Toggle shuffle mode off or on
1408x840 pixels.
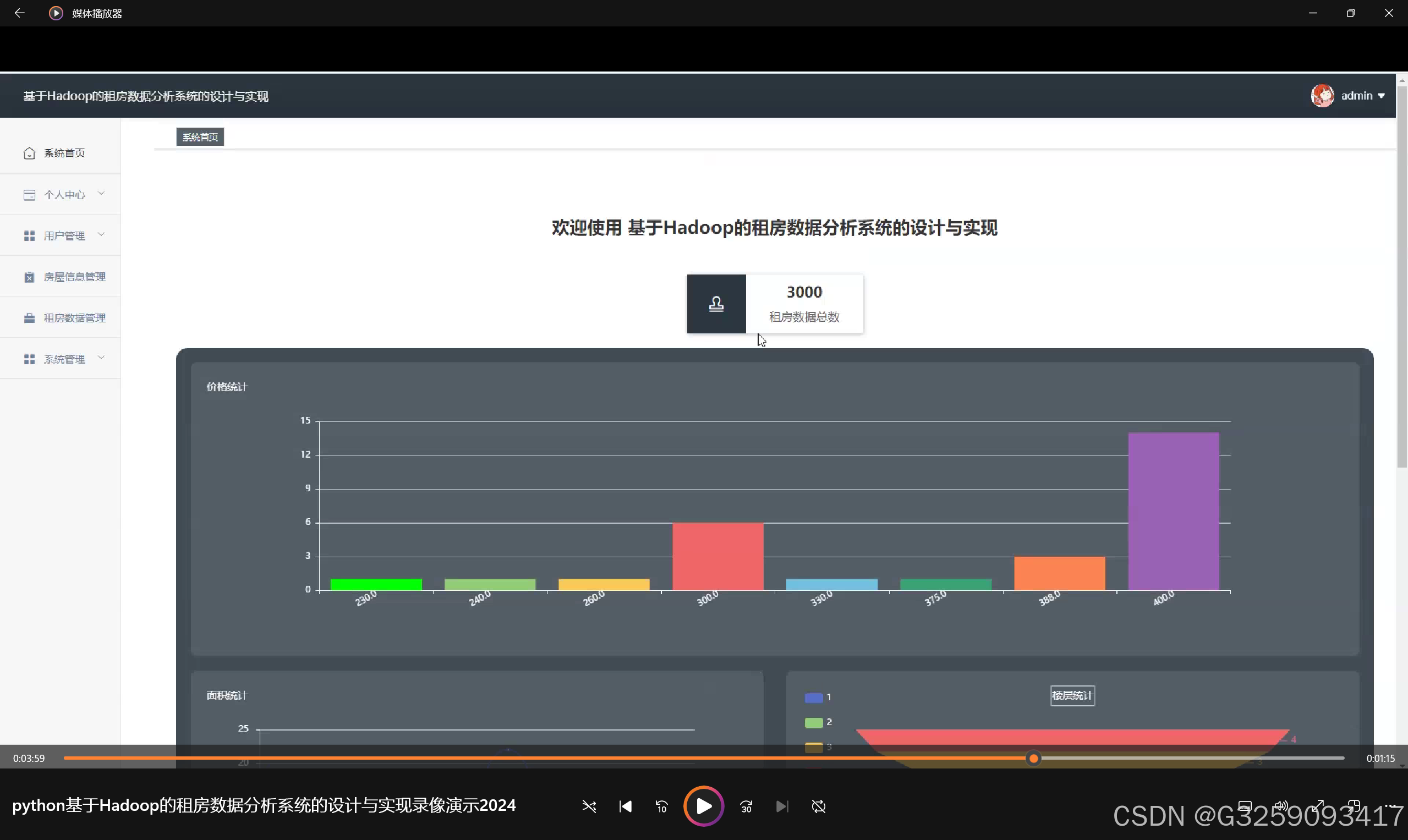point(589,806)
